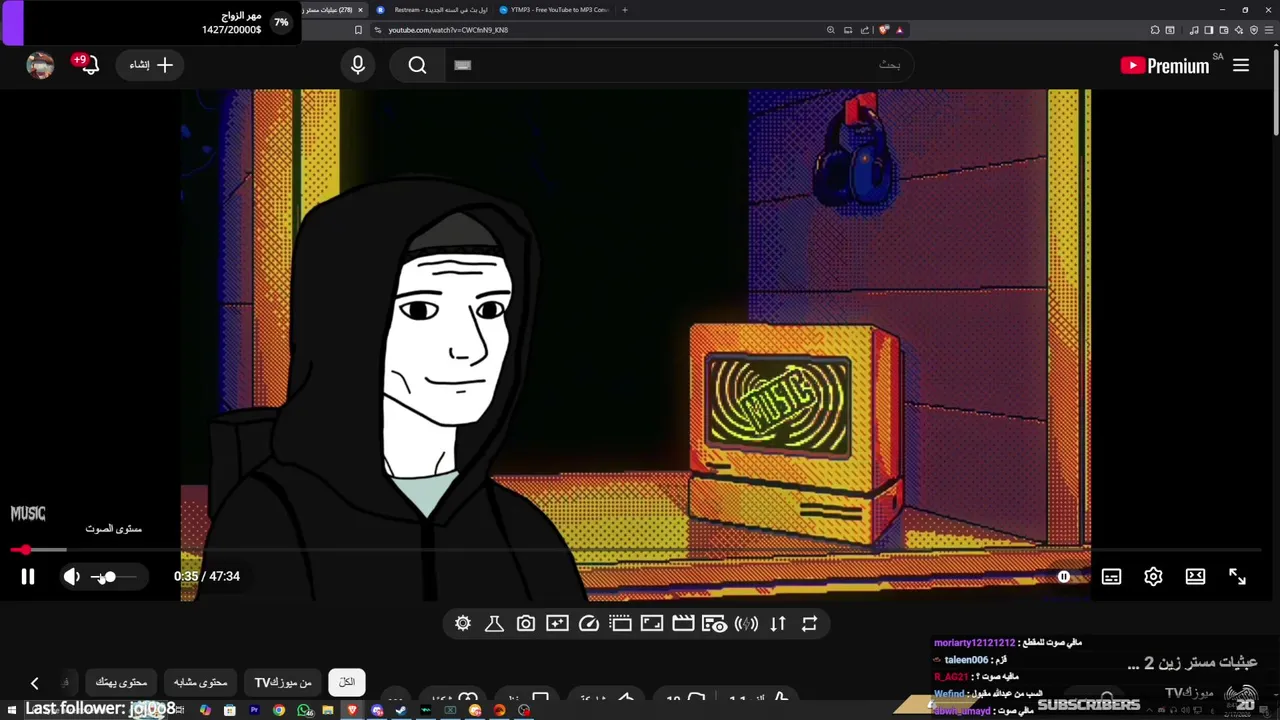This screenshot has width=1280, height=720.
Task: Open WhatsApp from the taskbar
Action: pyautogui.click(x=303, y=710)
